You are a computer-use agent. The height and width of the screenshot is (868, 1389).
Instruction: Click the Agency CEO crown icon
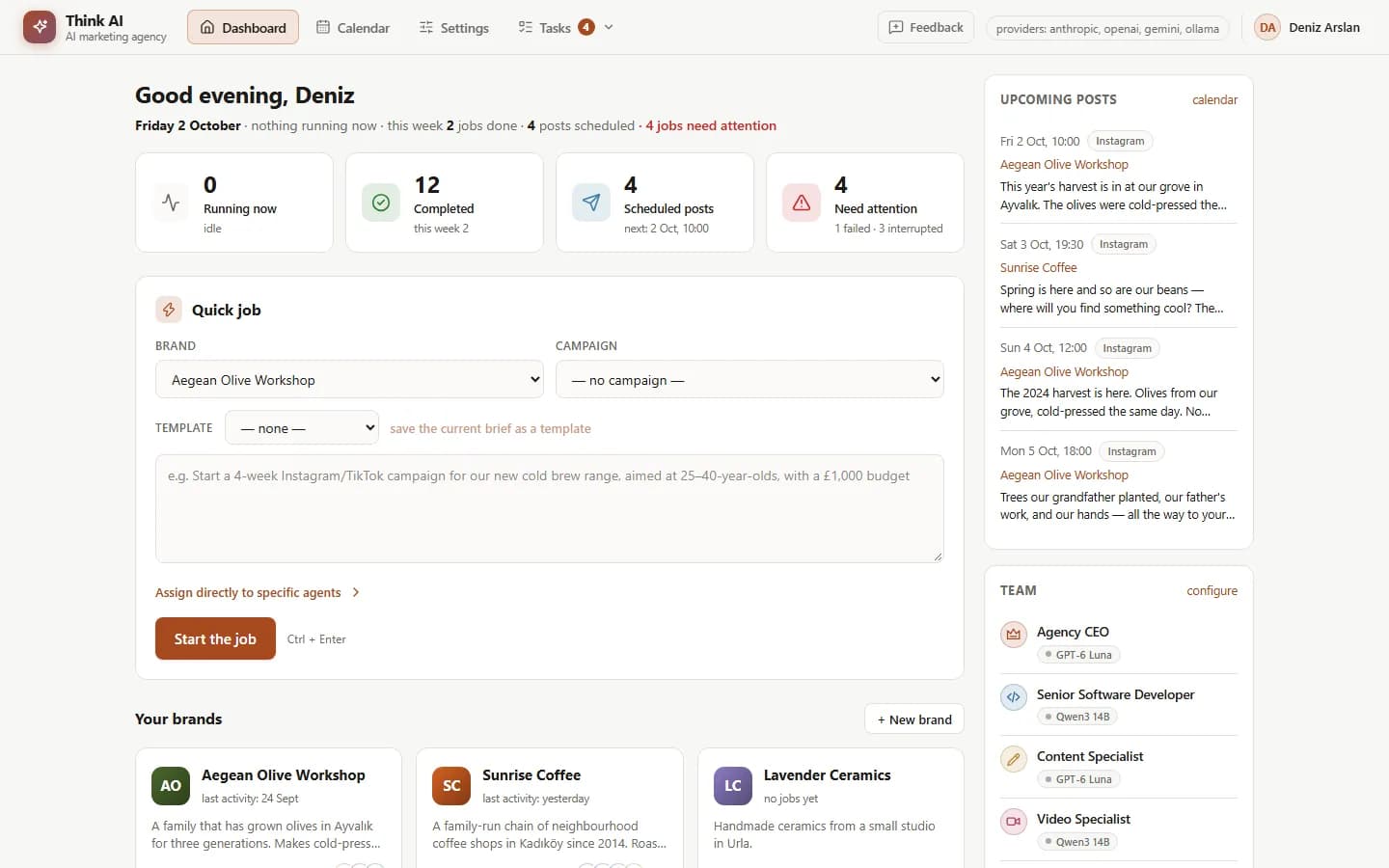1014,635
